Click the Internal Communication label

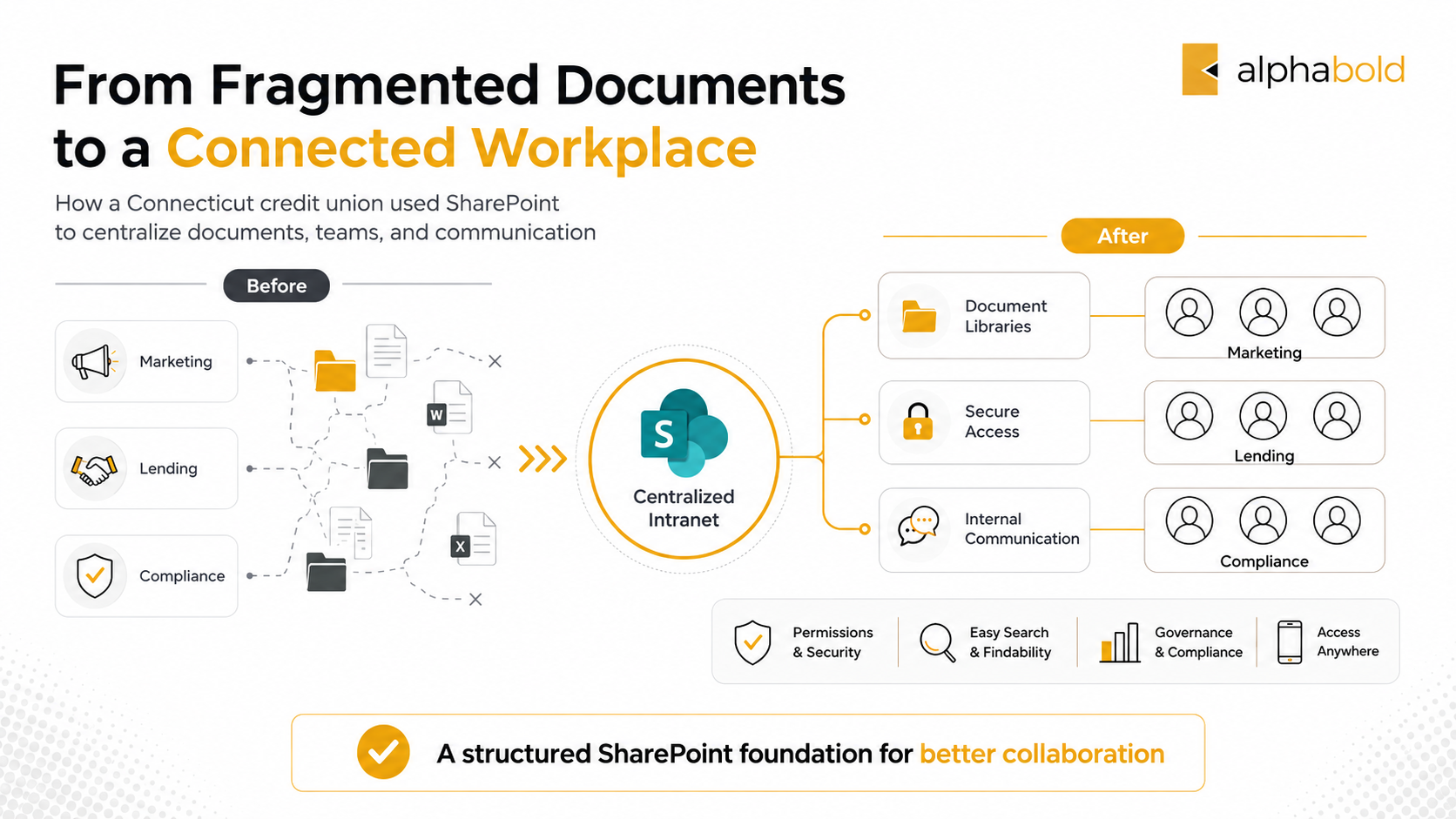click(x=1022, y=528)
